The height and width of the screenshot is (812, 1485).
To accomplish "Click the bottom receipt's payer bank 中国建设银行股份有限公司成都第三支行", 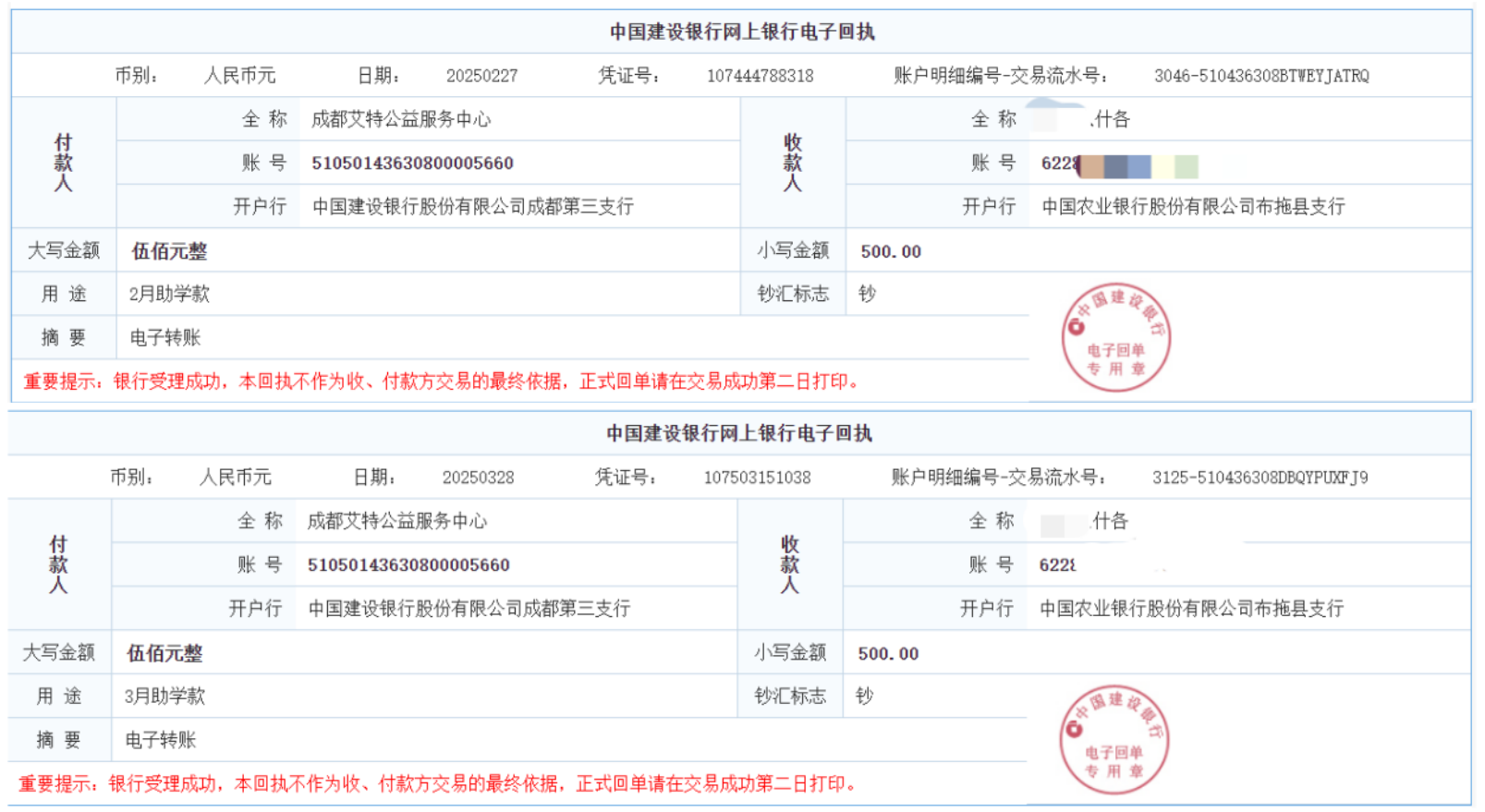I will [469, 608].
